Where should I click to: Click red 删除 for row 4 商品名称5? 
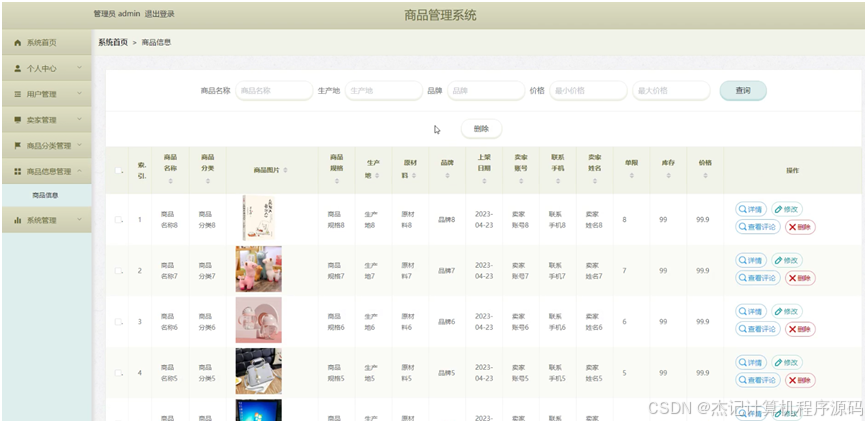pos(800,380)
